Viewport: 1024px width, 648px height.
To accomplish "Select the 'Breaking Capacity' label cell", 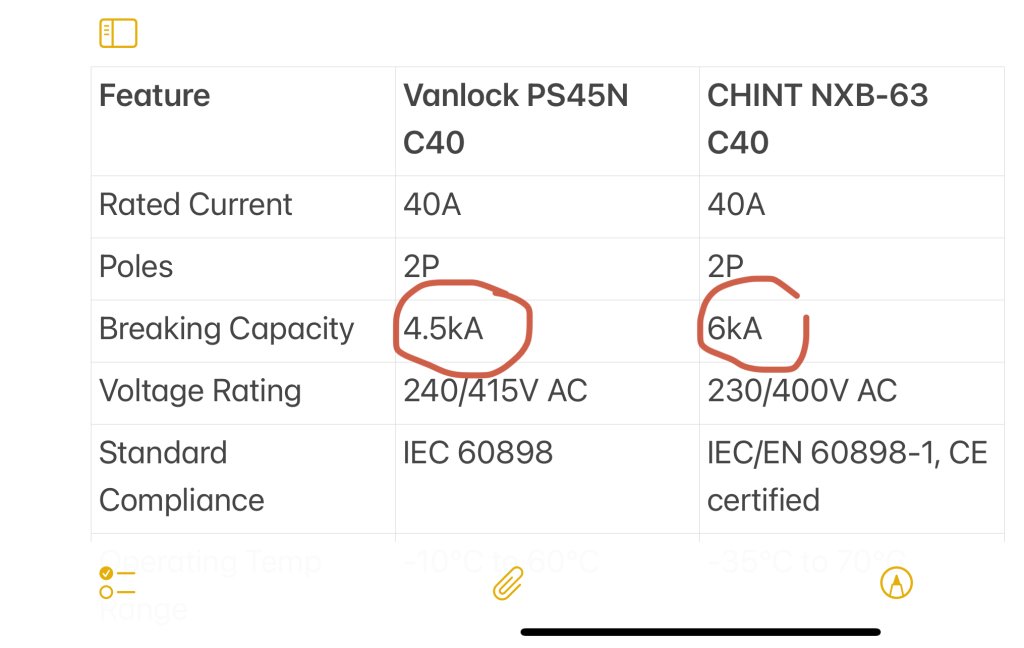I will pos(243,331).
